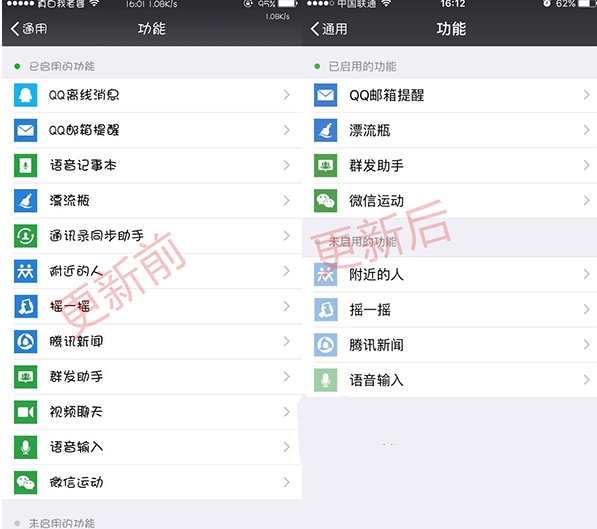Select right screen 漂流瓶 label

pos(370,130)
